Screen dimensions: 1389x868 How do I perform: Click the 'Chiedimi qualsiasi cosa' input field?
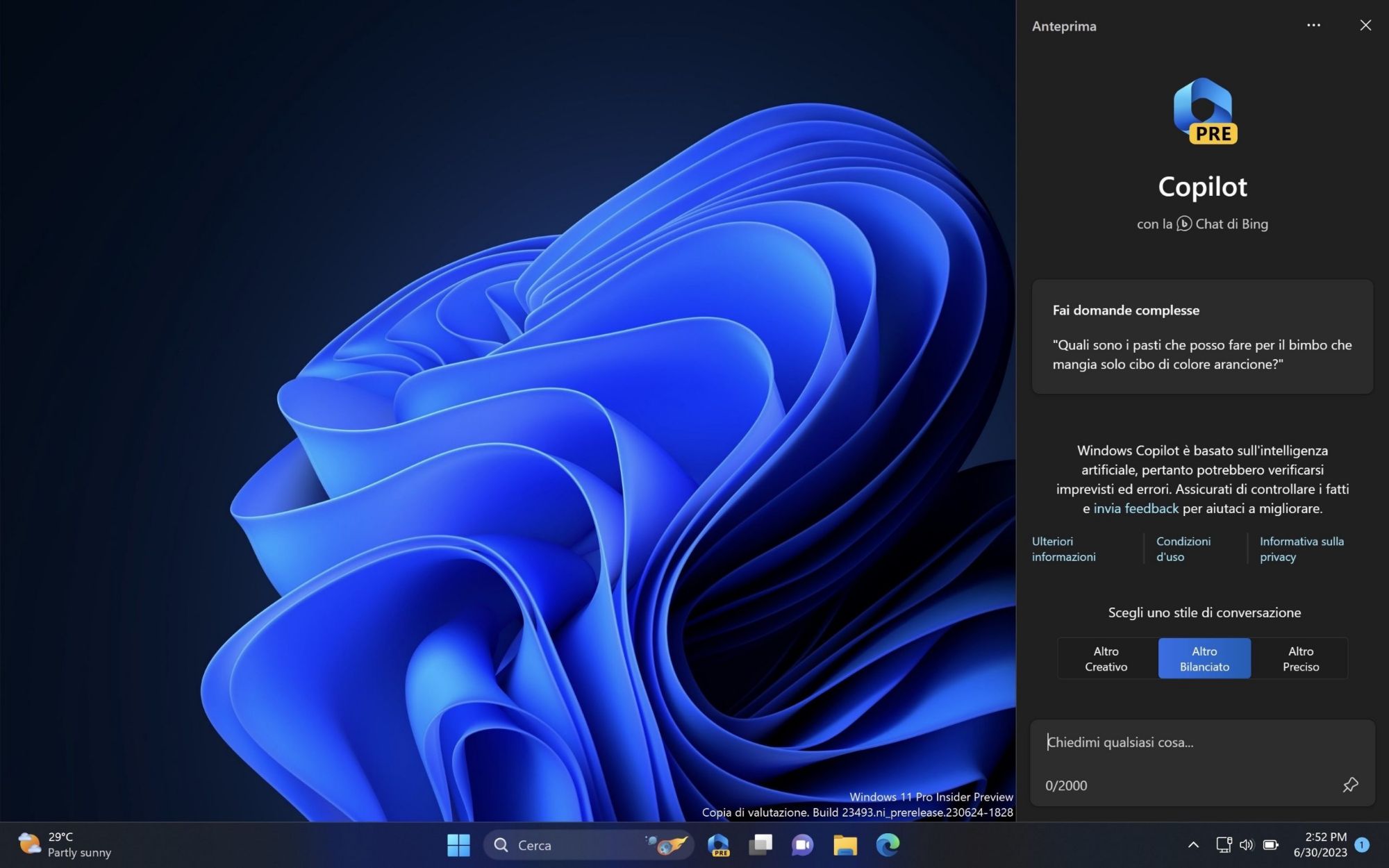1146,742
